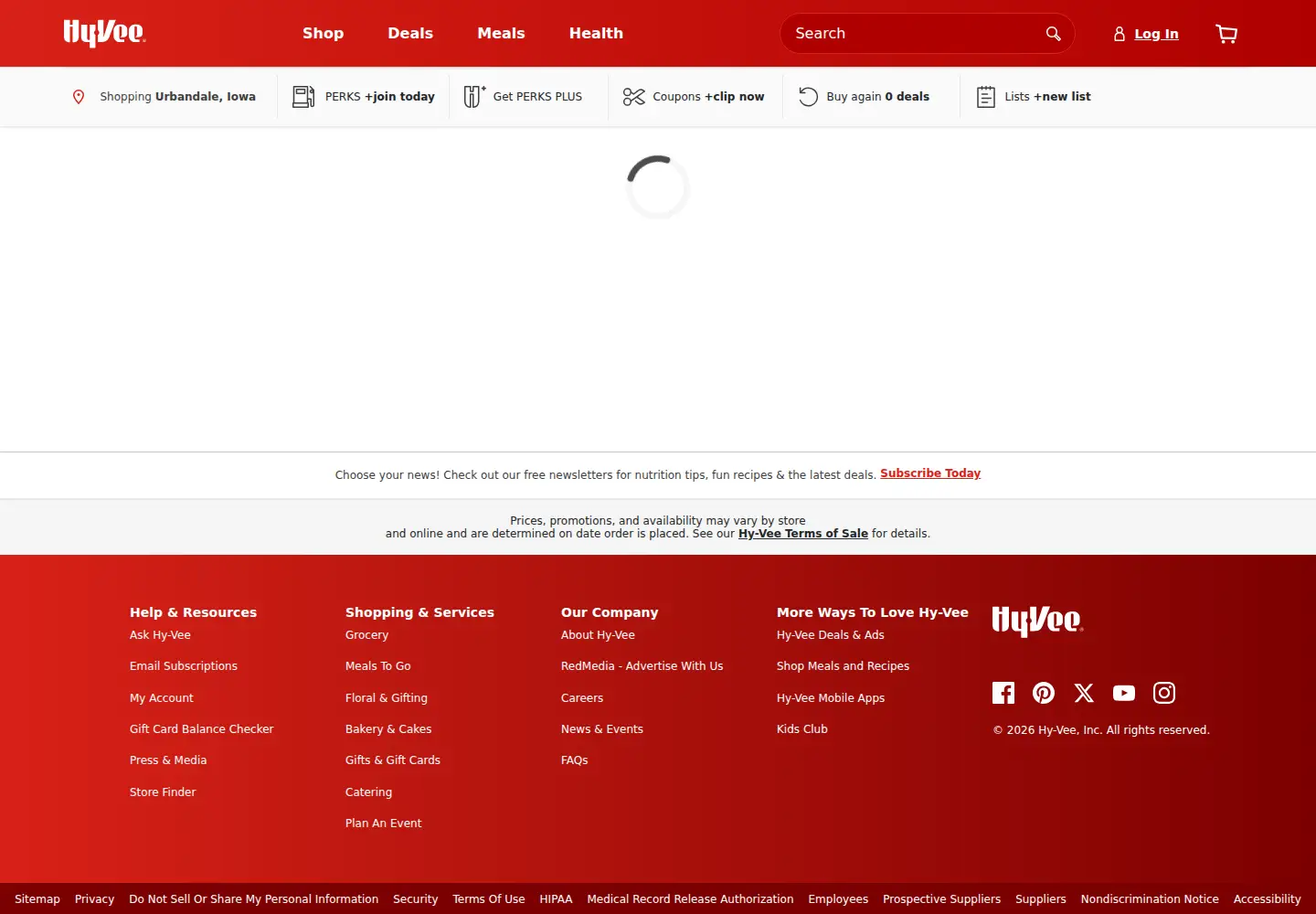The width and height of the screenshot is (1316, 914).
Task: Open the Catering footer link
Action: (x=368, y=792)
